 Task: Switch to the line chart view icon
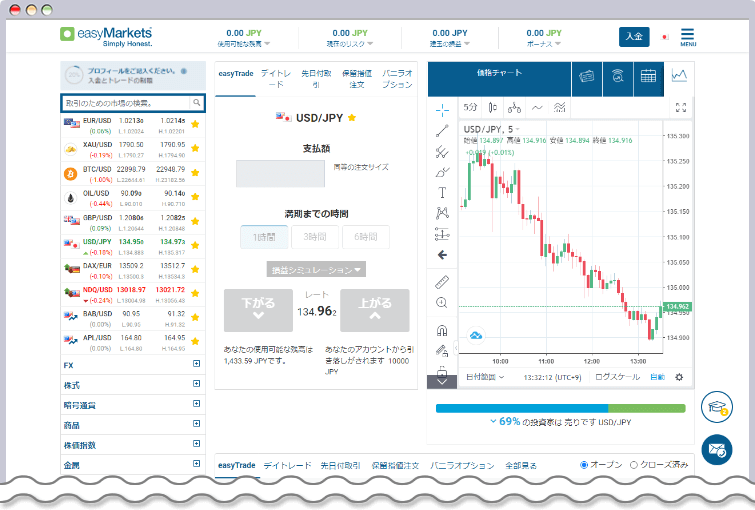tap(679, 76)
